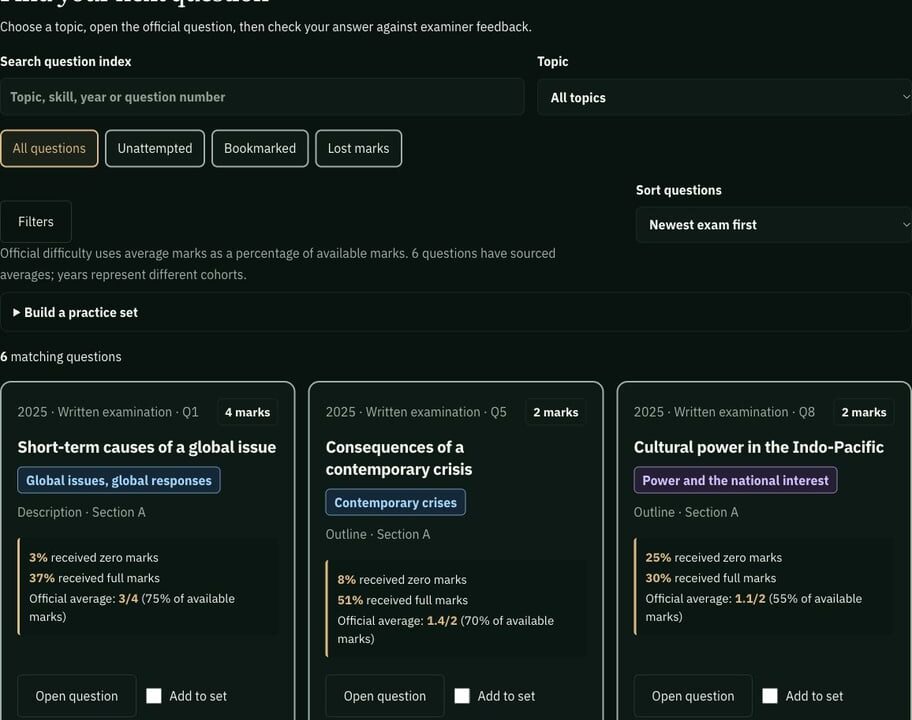Tick Add to set for Contemporary crisis card
Viewport: 912px width, 720px height.
click(462, 696)
